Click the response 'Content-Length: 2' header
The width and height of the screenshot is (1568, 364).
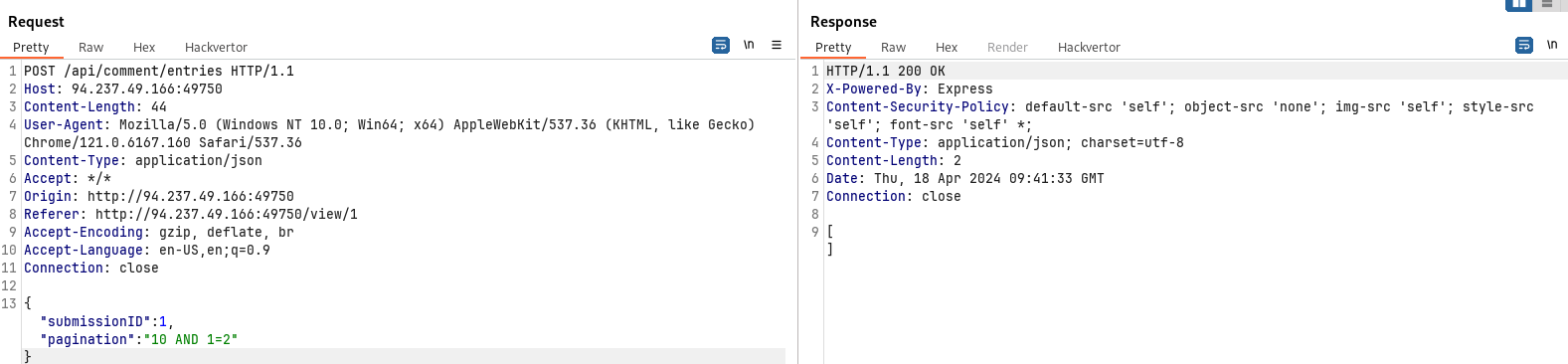point(894,160)
